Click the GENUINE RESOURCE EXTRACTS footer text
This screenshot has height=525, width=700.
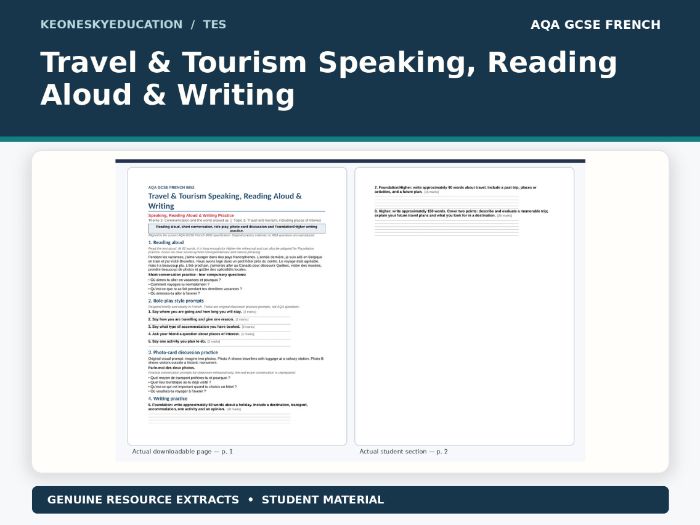point(143,500)
